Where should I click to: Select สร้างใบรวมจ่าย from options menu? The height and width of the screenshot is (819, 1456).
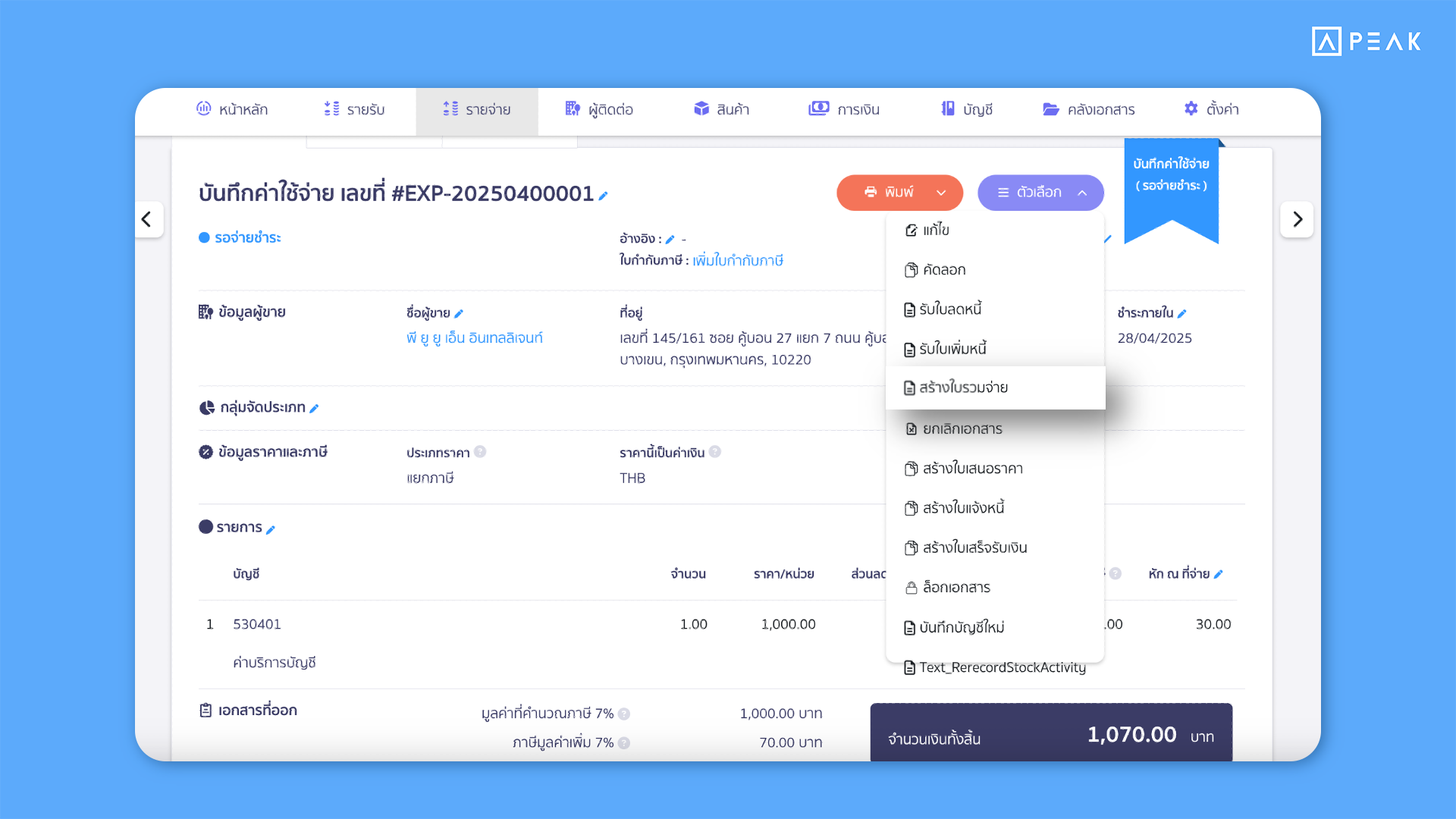(x=963, y=388)
